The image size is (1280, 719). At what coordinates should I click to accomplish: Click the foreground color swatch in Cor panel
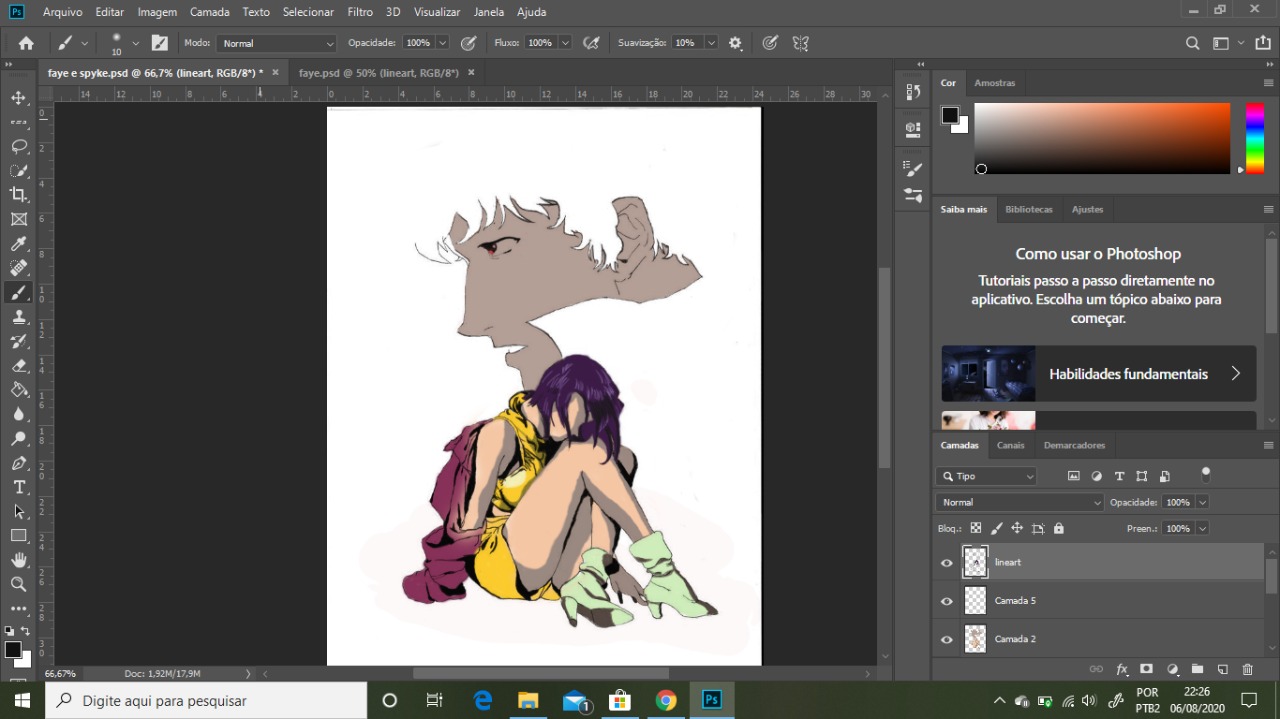(949, 114)
